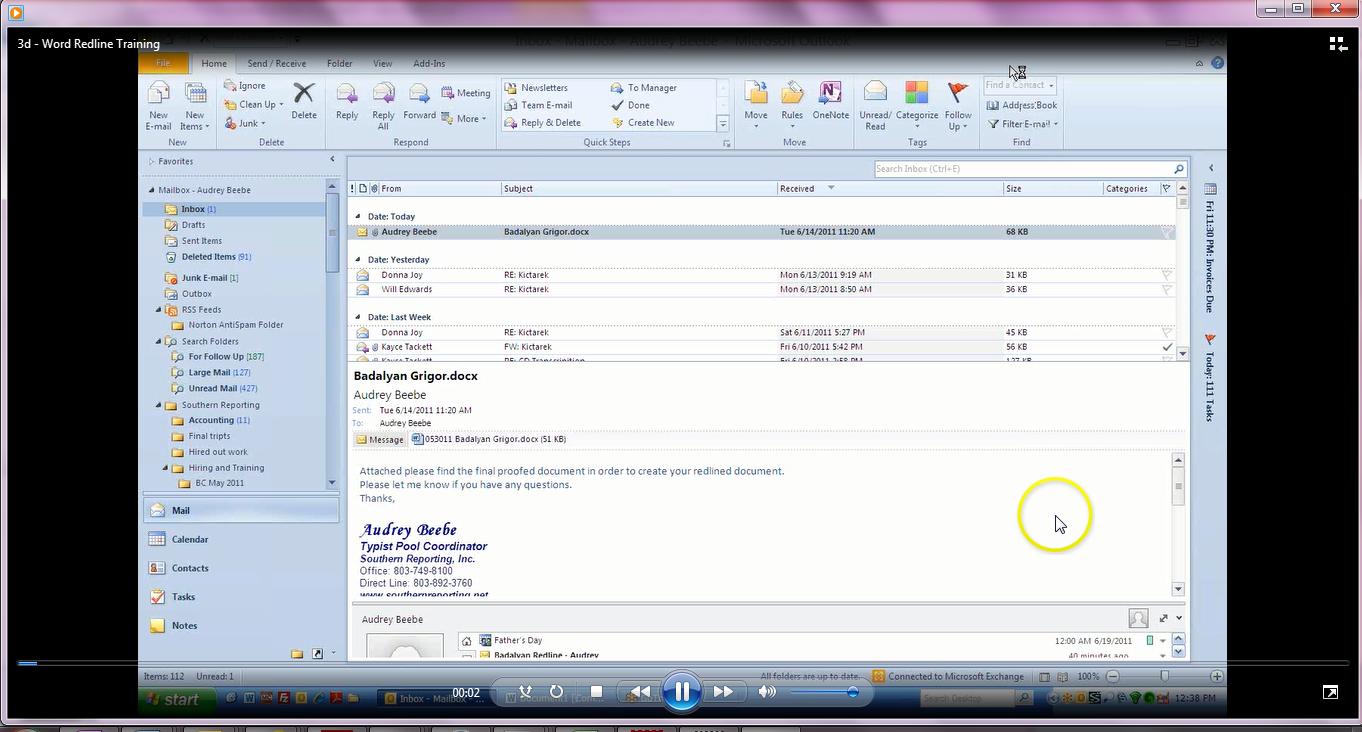This screenshot has width=1362, height=732.
Task: Go to previous track in player
Action: [640, 691]
